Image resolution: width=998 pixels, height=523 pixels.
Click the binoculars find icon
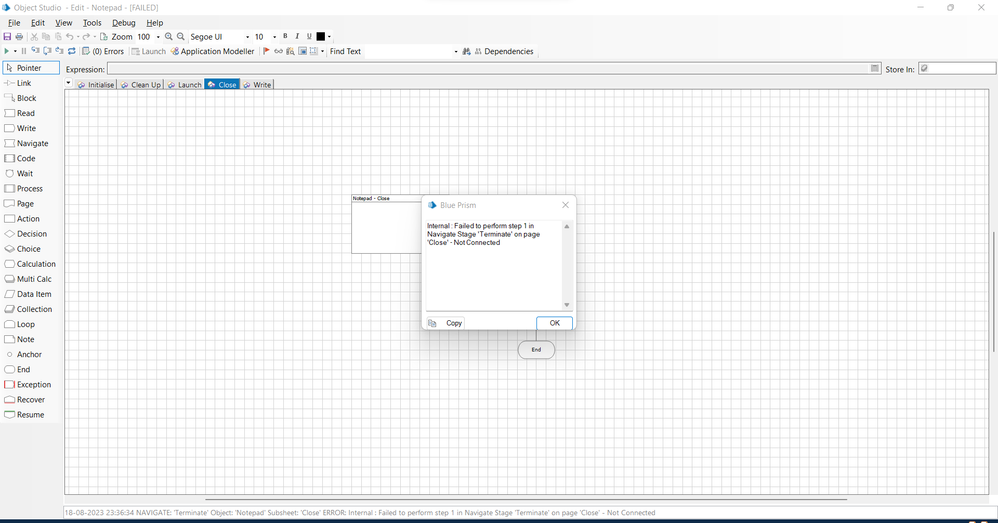tap(467, 52)
